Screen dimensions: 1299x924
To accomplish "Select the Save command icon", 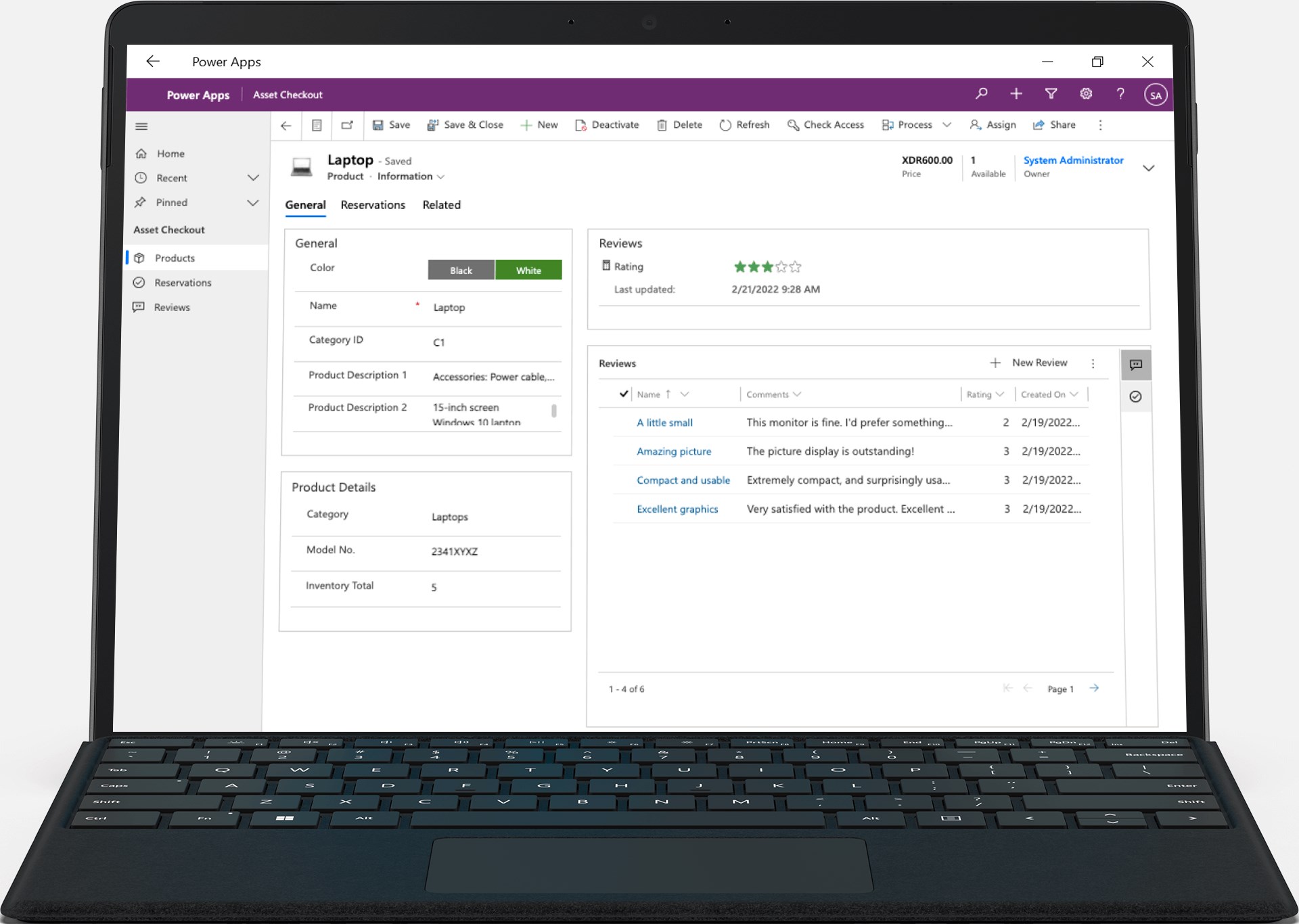I will tap(378, 124).
